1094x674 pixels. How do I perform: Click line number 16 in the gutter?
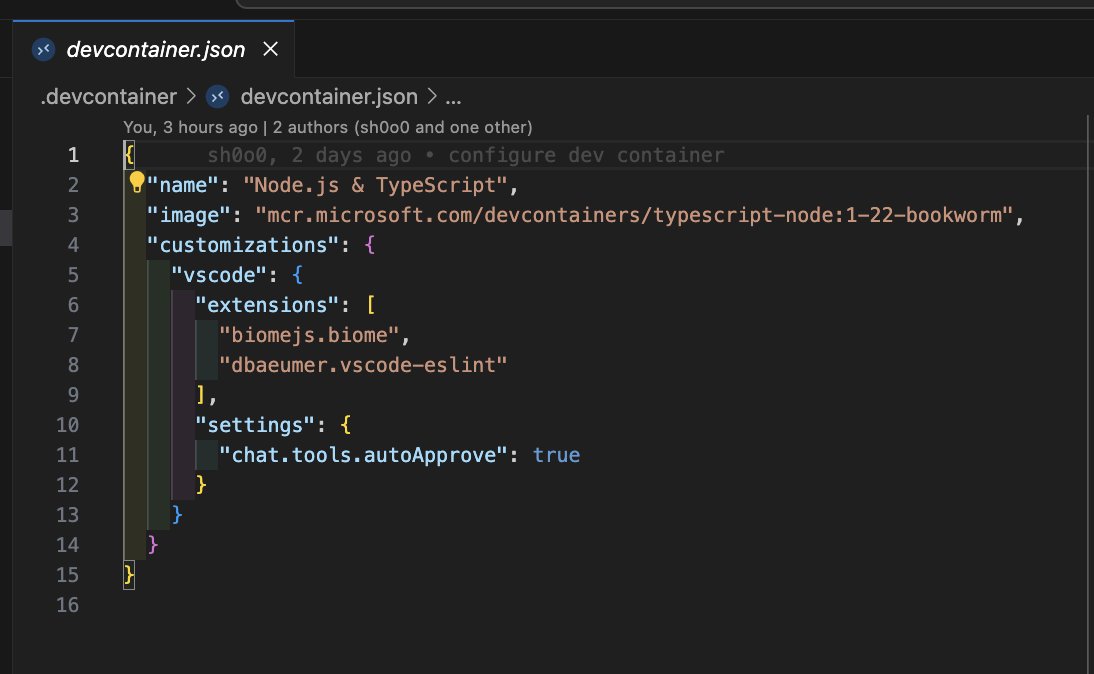[x=68, y=605]
